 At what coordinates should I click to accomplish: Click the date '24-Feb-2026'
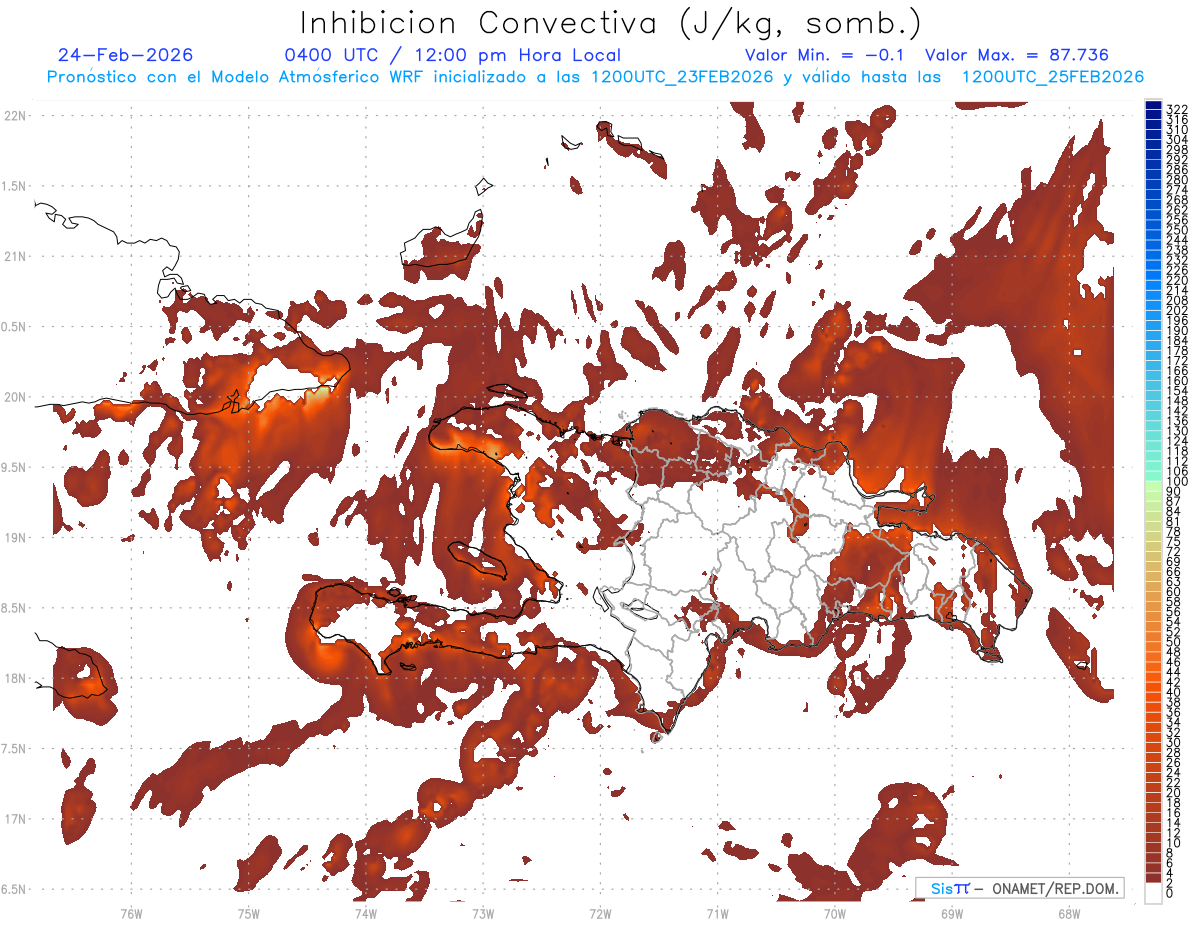126,55
